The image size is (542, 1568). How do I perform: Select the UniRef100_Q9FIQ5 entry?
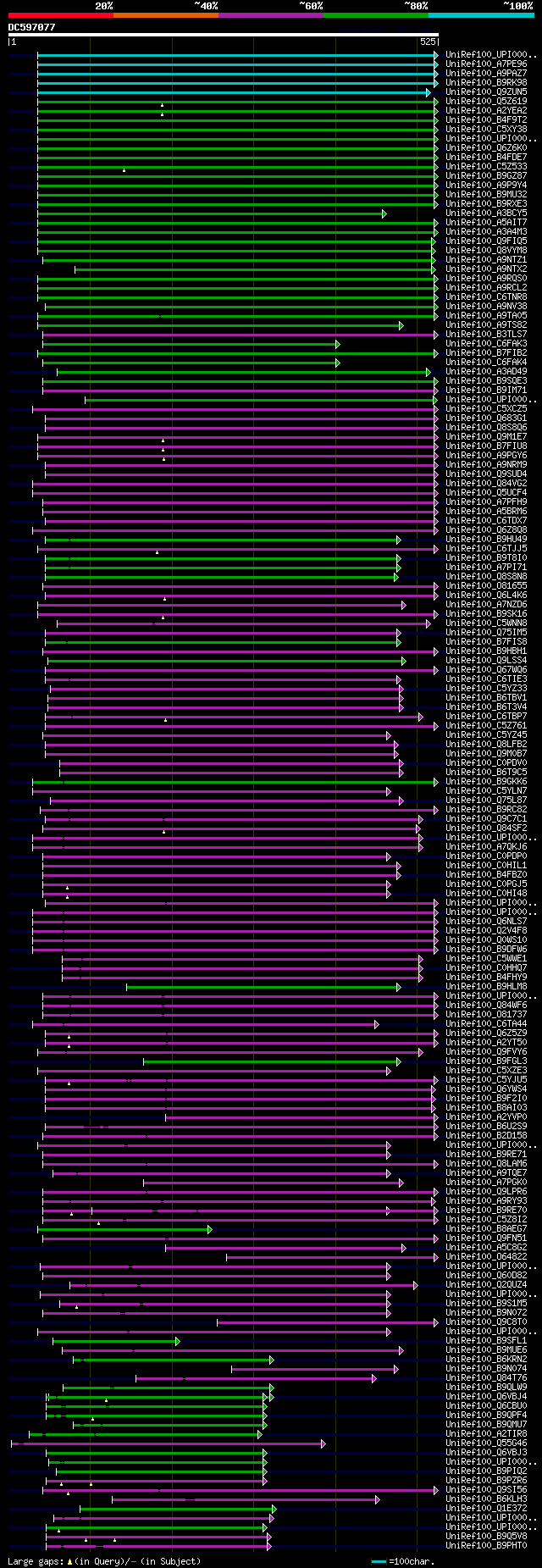point(486,241)
